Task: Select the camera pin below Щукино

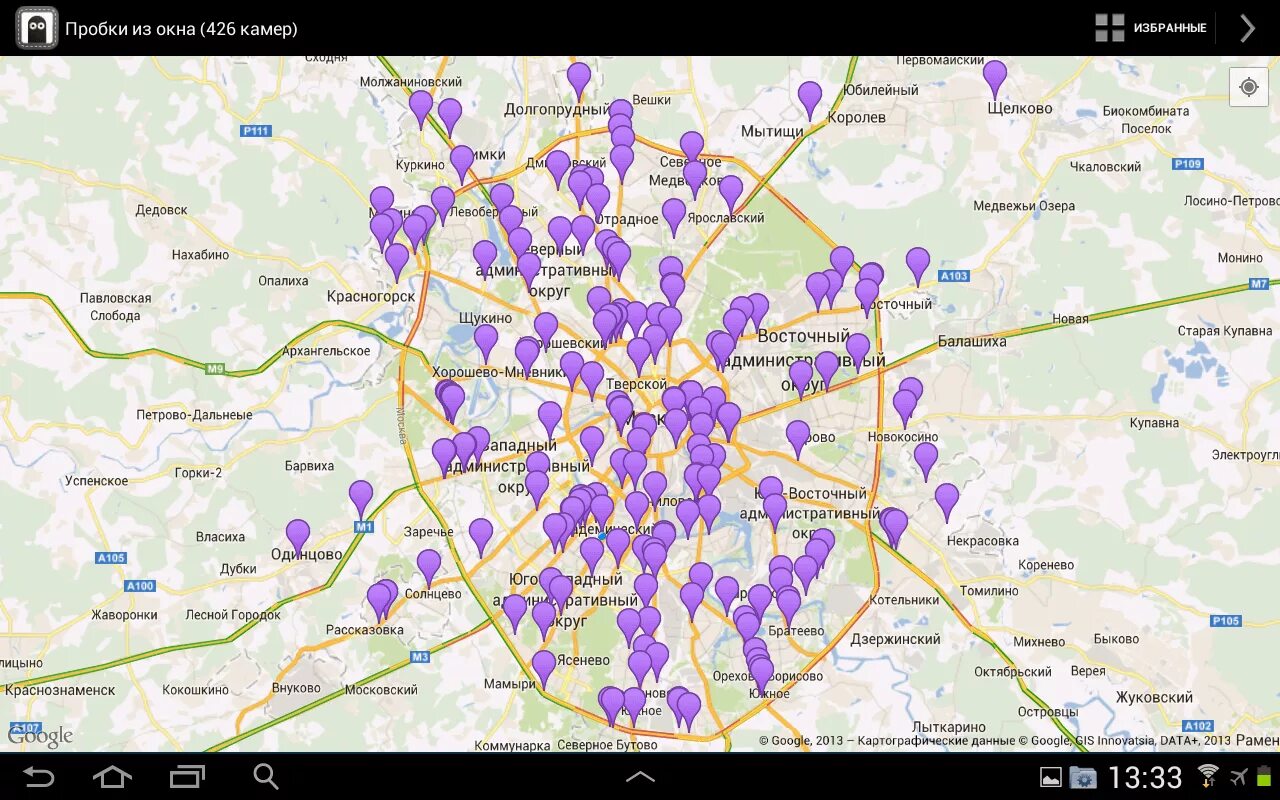Action: [486, 341]
